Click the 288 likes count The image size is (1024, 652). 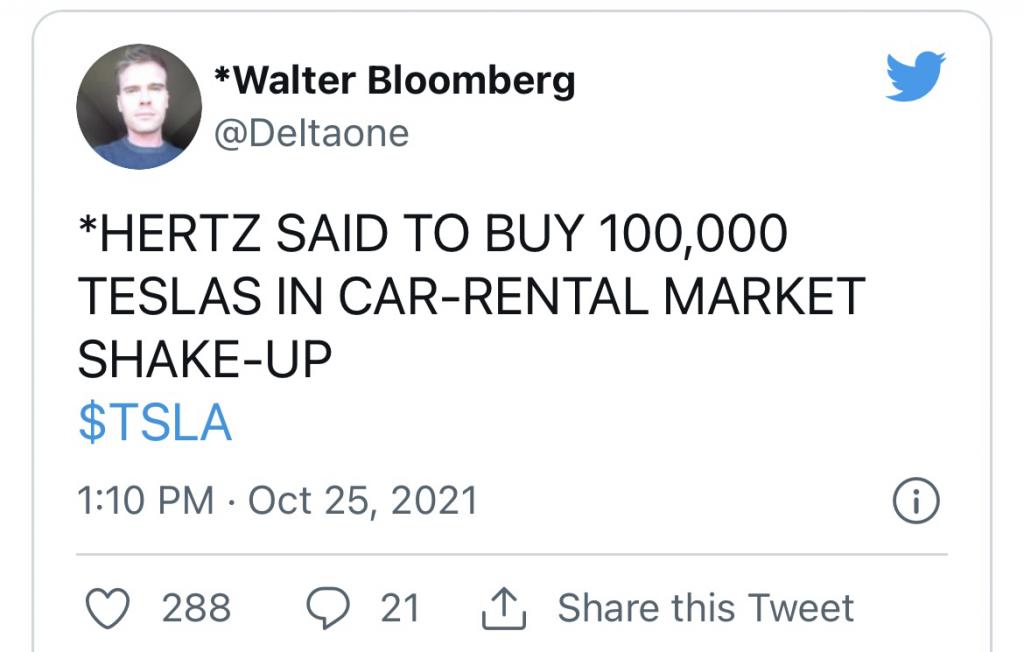click(x=196, y=608)
